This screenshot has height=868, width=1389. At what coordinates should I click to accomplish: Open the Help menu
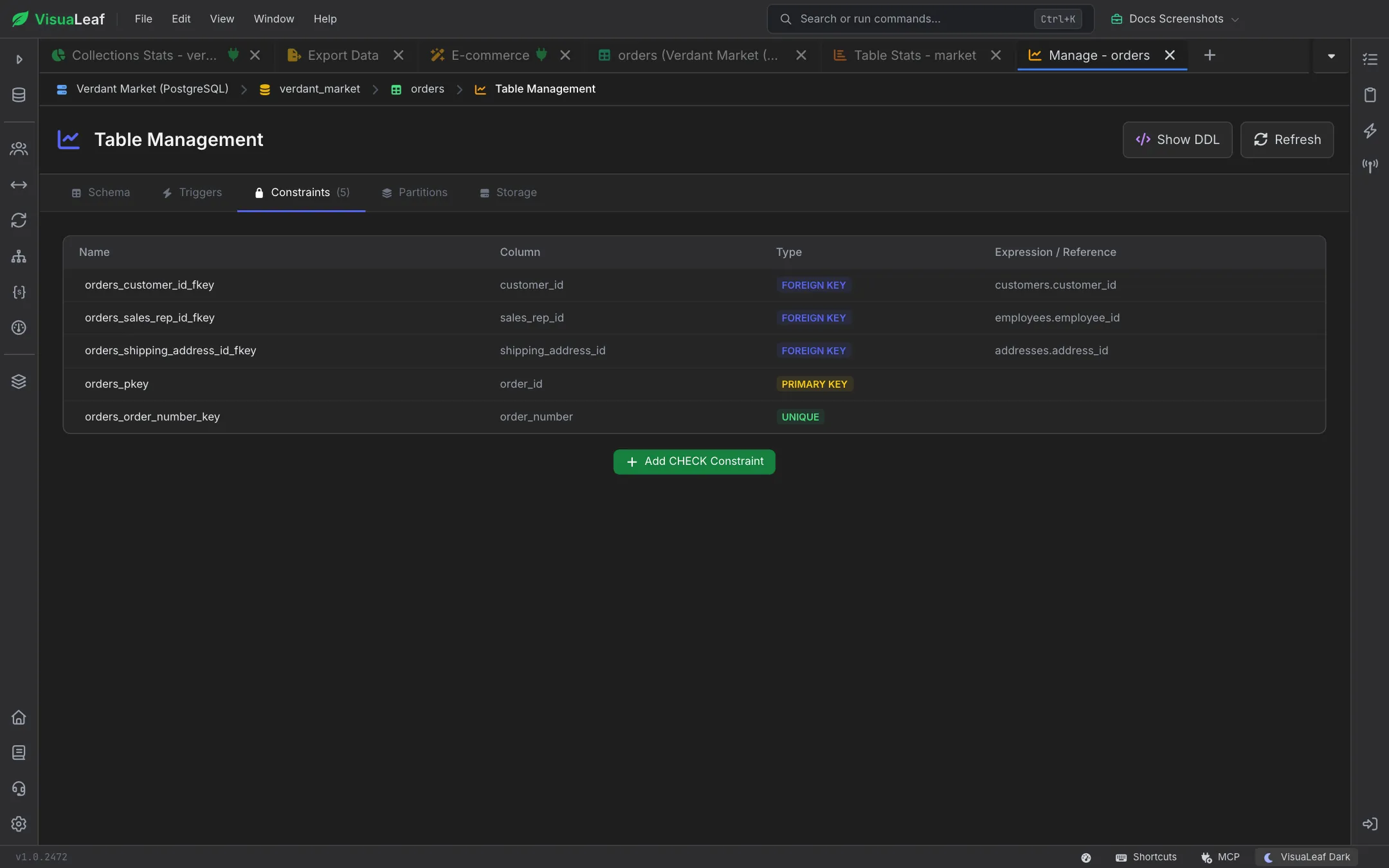pyautogui.click(x=325, y=19)
